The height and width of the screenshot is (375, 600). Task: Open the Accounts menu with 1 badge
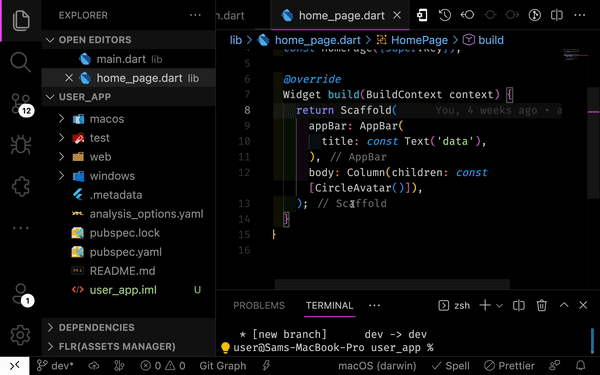click(22, 295)
